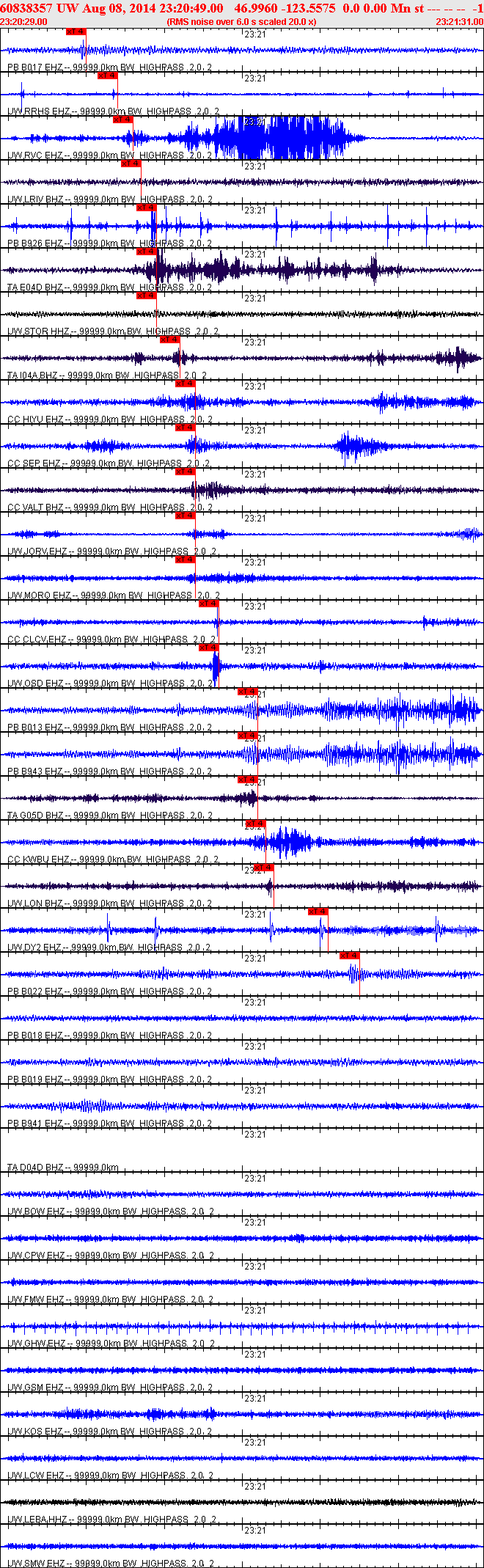
Task: Click the end time 23:21:31.00
Action: point(459,21)
